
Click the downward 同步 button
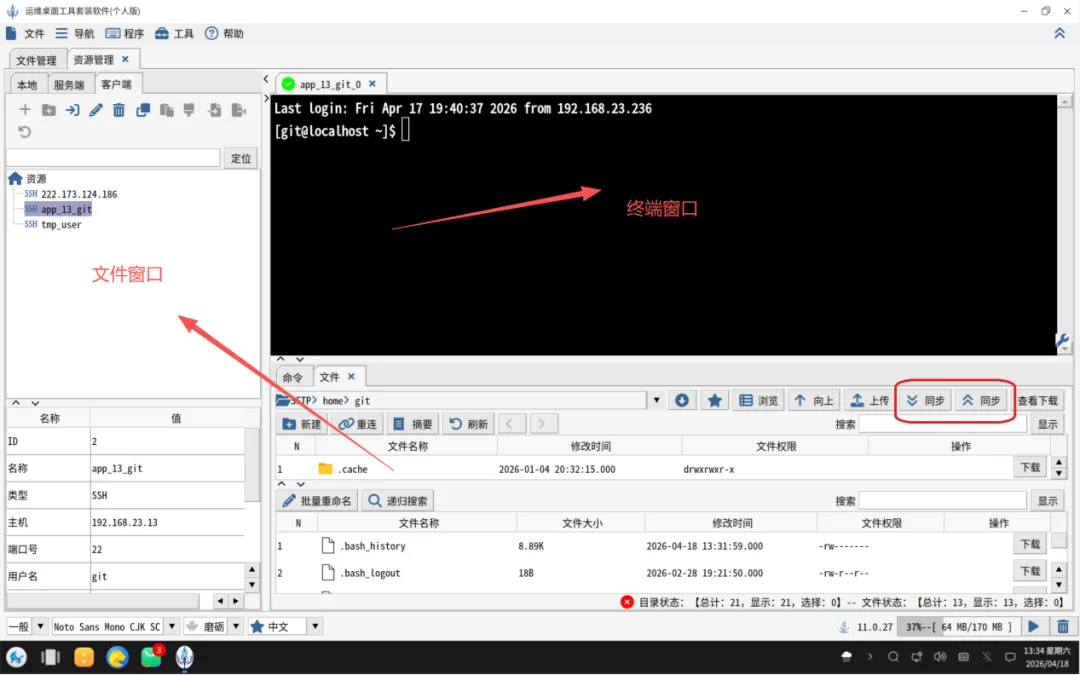[925, 400]
